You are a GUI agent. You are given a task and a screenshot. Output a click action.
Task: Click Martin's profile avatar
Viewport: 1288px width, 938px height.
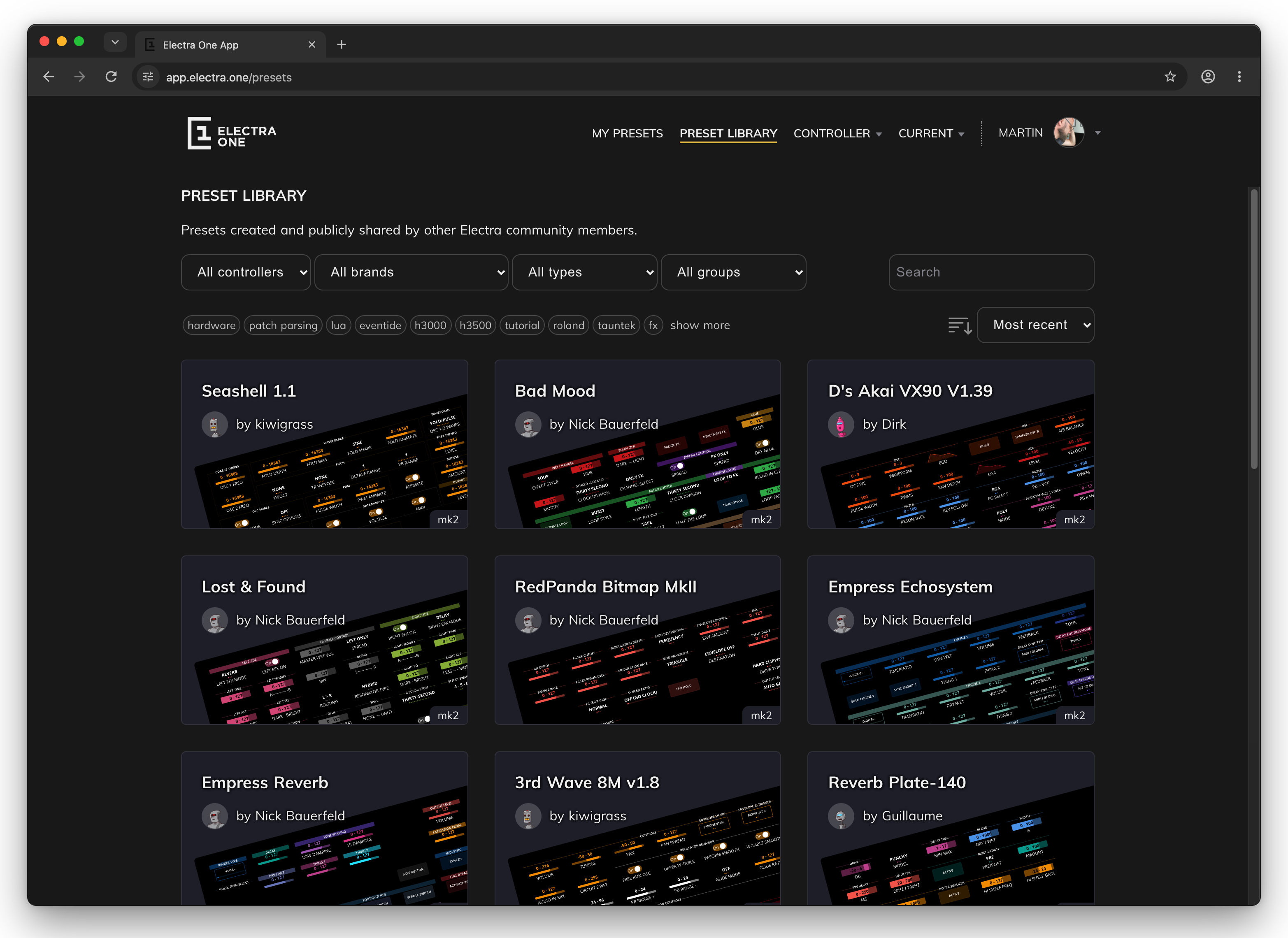pyautogui.click(x=1069, y=133)
